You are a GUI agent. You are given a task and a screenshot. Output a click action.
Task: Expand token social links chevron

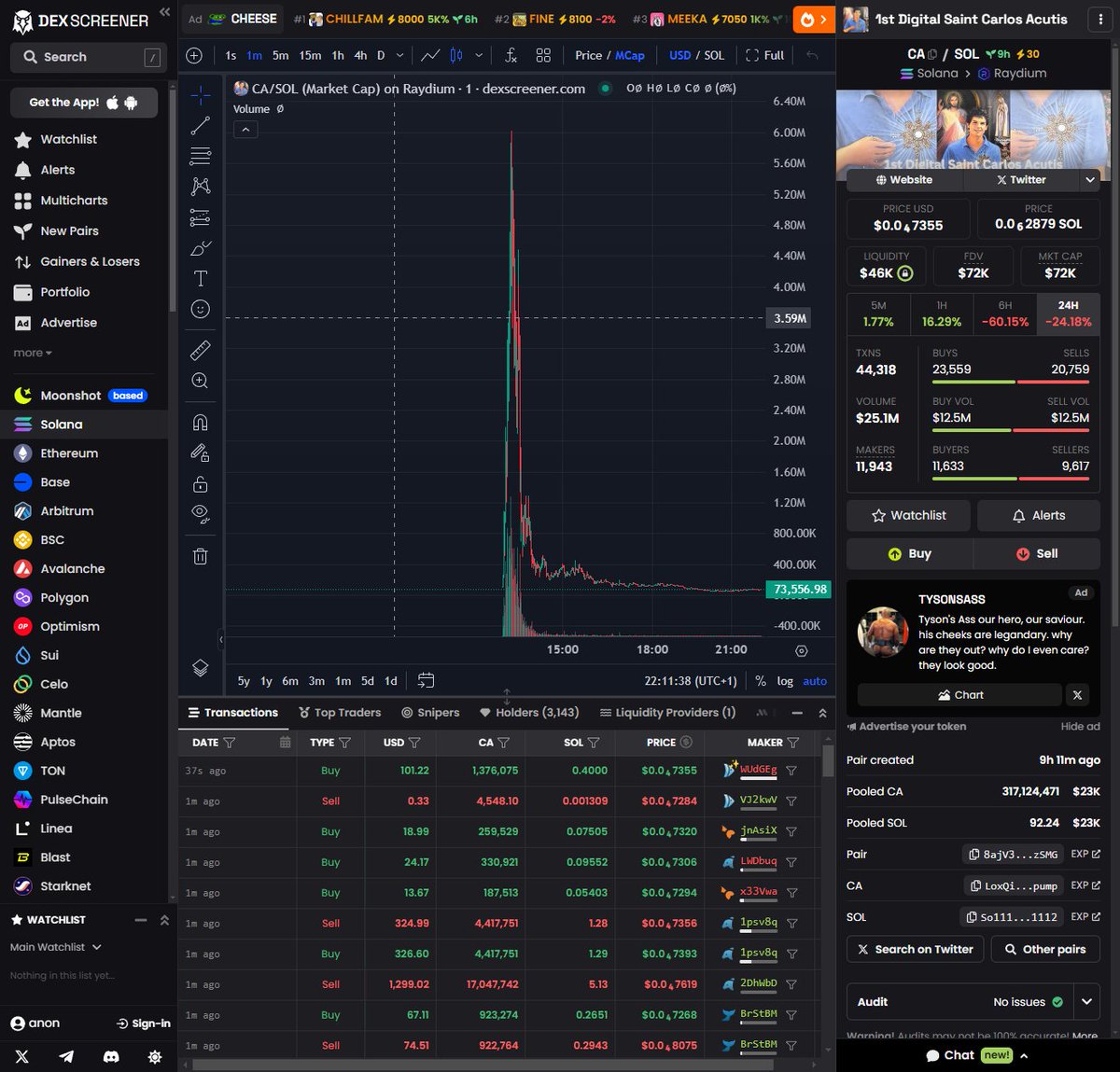coord(1089,180)
